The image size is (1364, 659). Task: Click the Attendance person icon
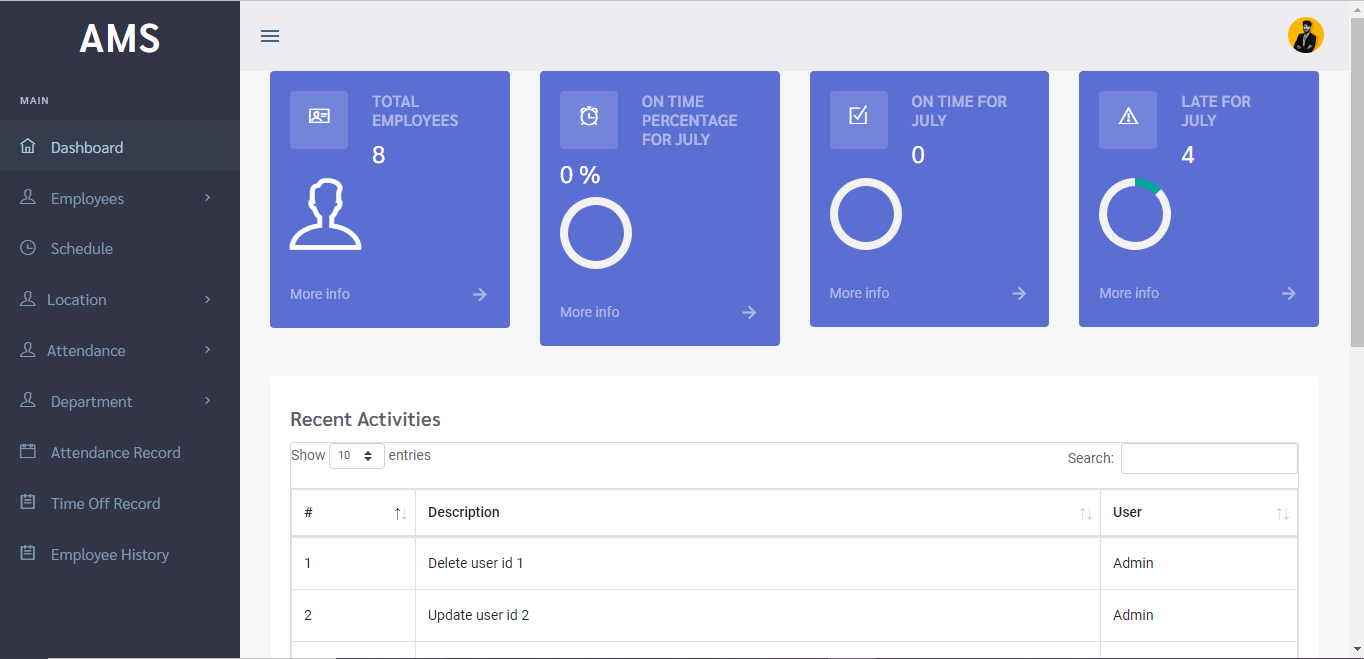(28, 350)
